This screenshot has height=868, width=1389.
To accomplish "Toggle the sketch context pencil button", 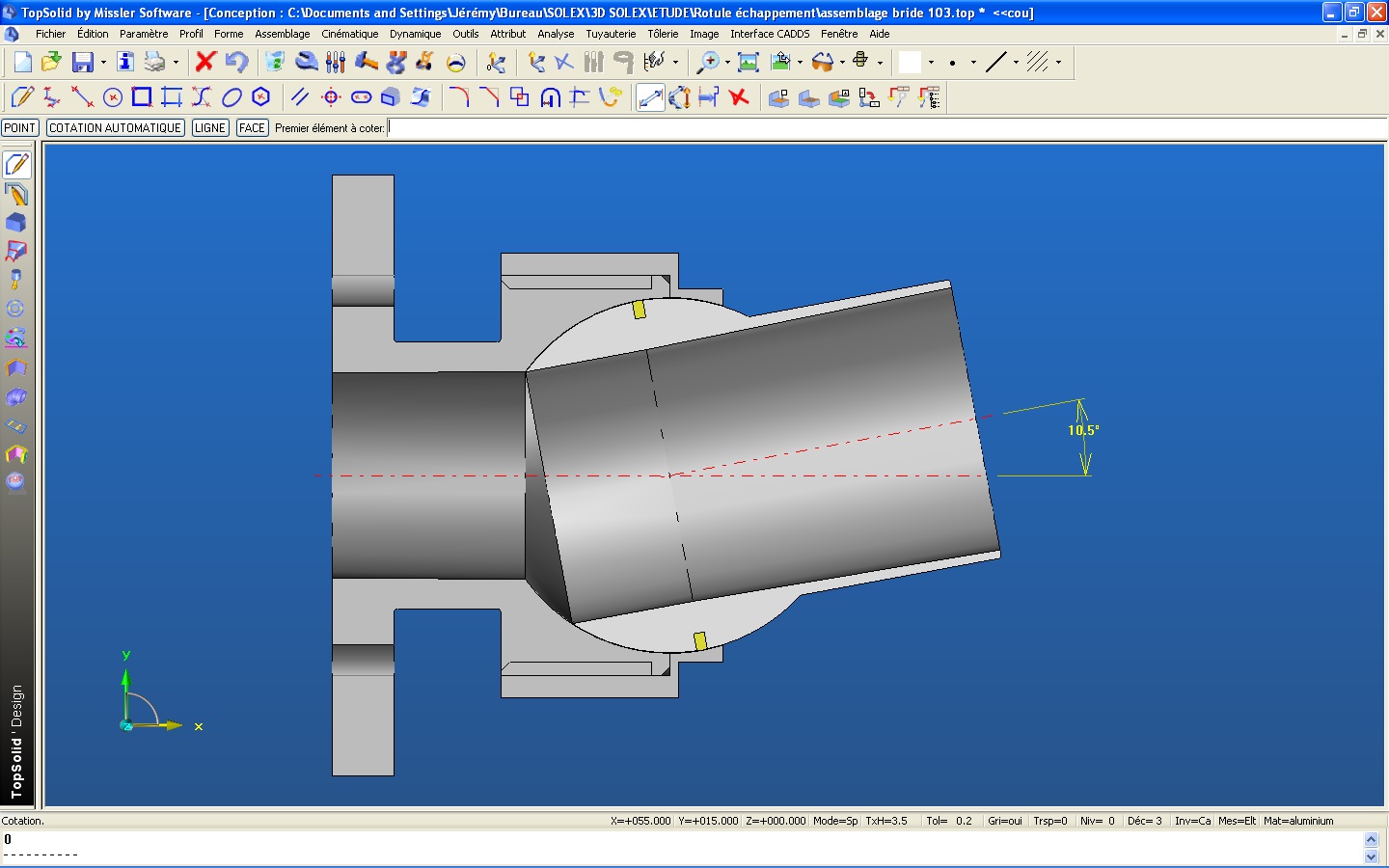I will coord(17,165).
